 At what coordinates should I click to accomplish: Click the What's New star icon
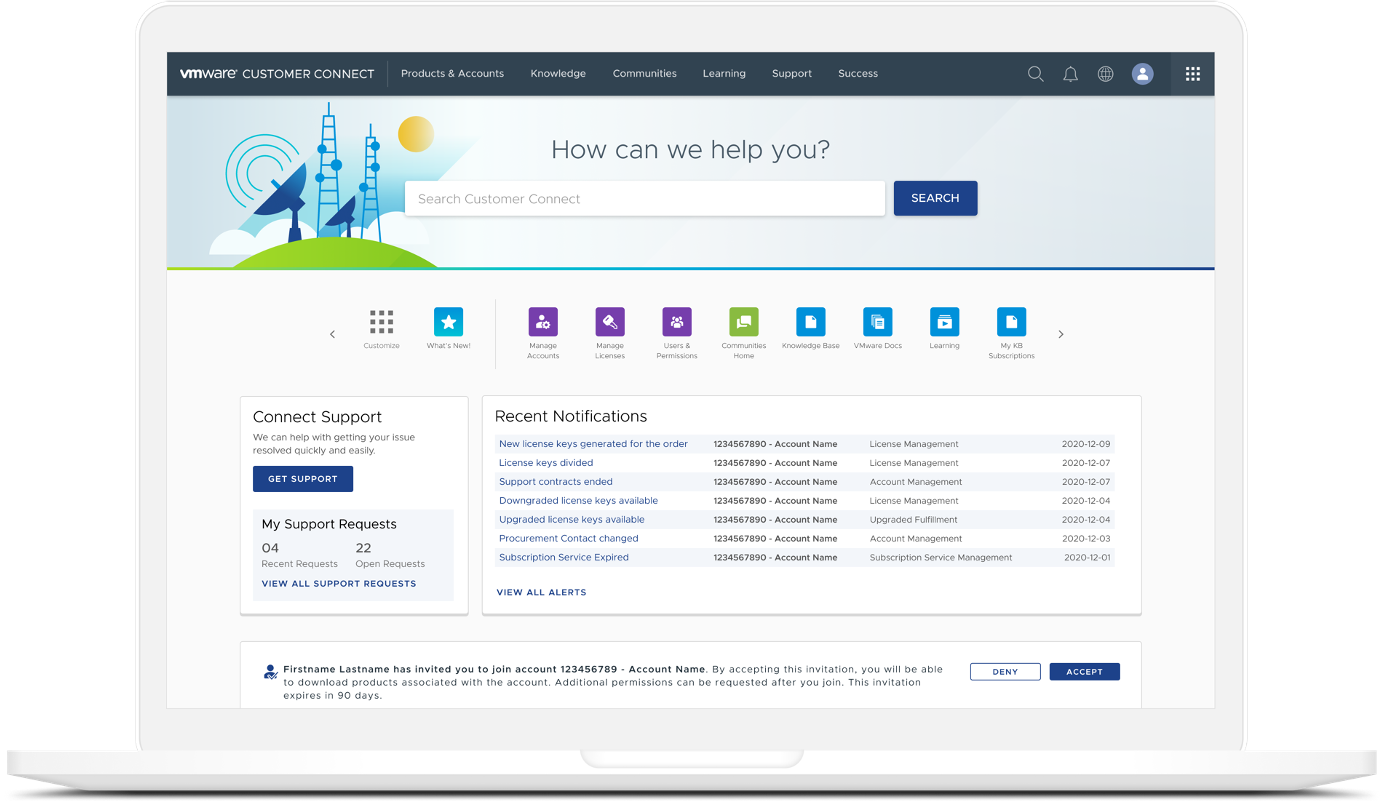448,322
